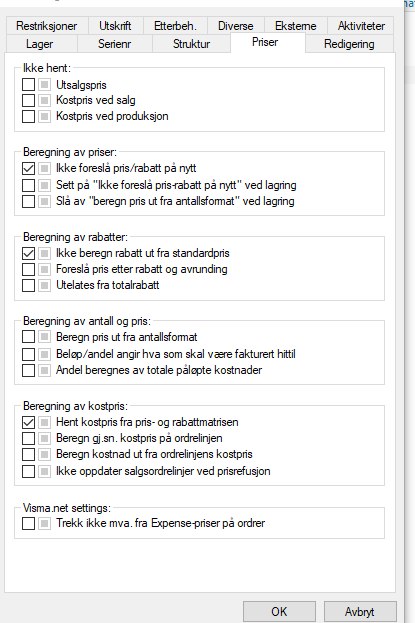The image size is (415, 623).
Task: Cancel dialog with Avbryt button
Action: [x=360, y=611]
